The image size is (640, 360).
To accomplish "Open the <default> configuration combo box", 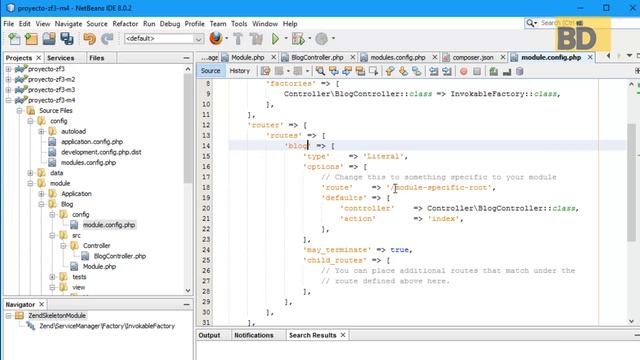I will [x=164, y=39].
